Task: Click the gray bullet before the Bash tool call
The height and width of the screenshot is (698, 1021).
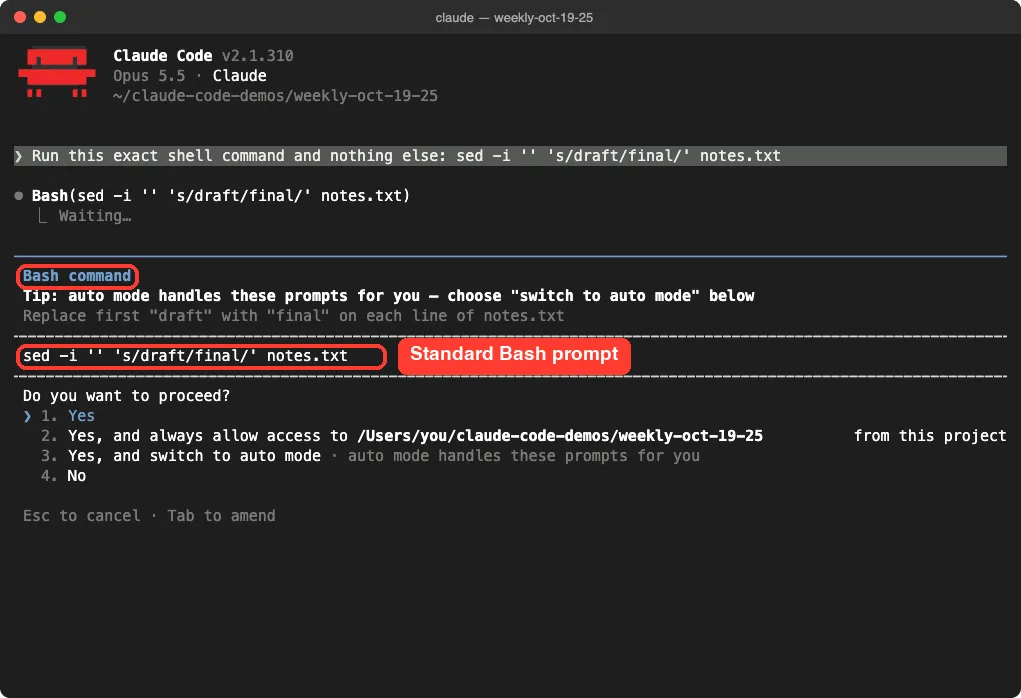Action: (19, 195)
